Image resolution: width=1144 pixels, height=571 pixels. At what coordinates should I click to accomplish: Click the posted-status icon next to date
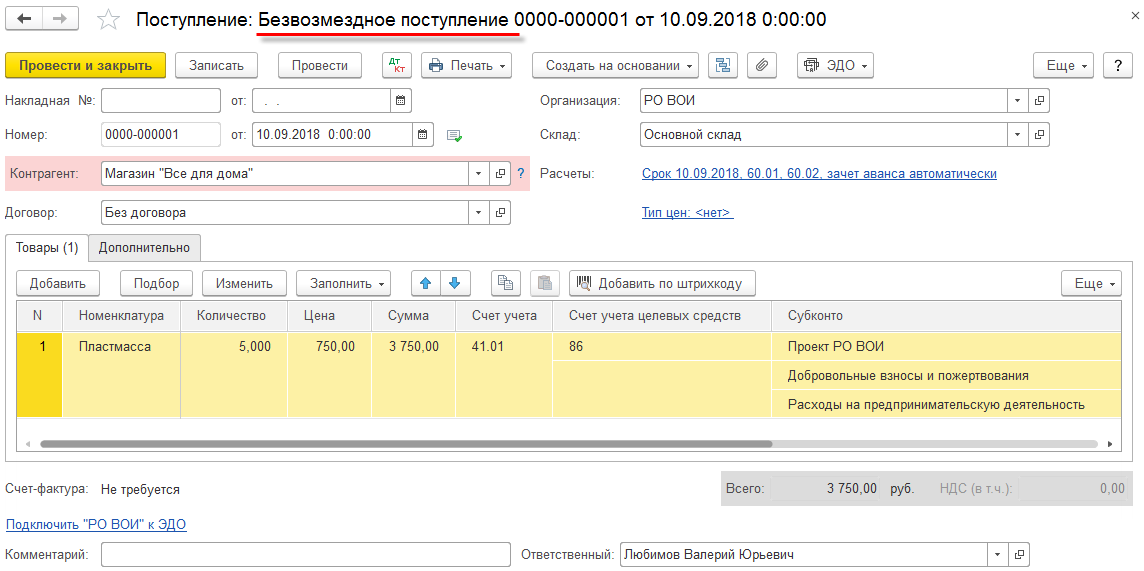coord(455,135)
